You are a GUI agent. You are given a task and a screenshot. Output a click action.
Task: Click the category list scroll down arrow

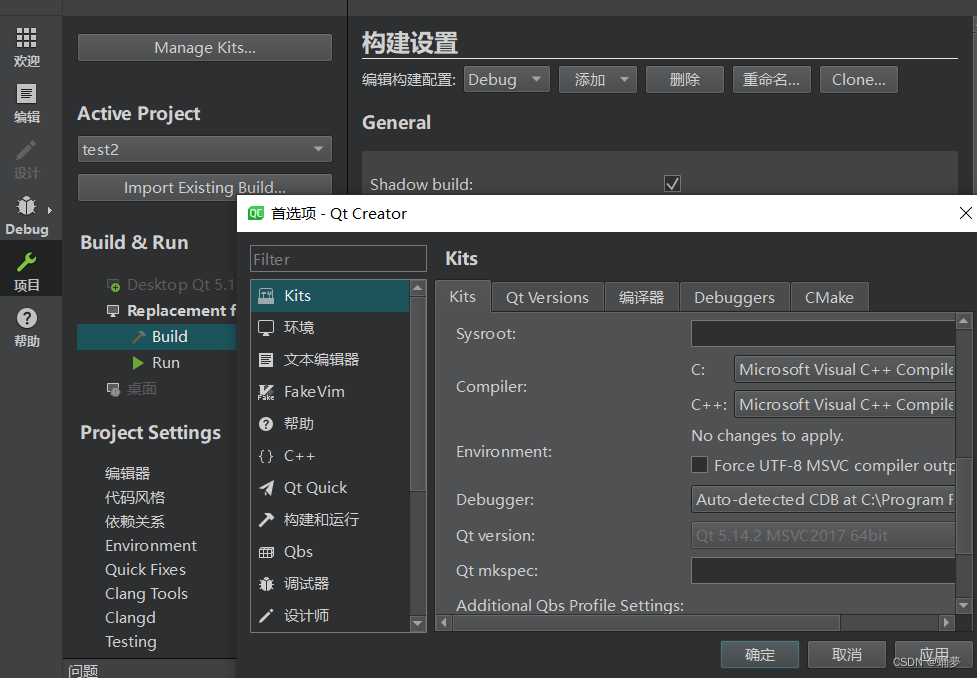coord(417,623)
